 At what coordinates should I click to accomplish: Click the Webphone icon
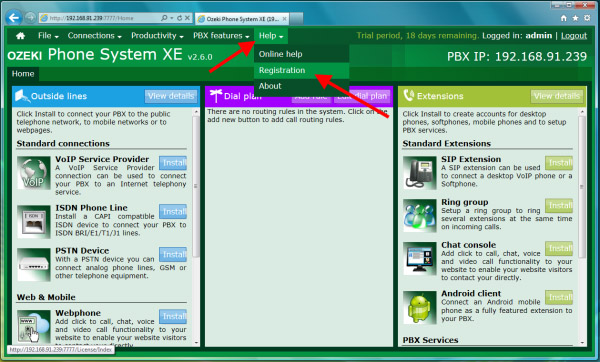pyautogui.click(x=34, y=326)
